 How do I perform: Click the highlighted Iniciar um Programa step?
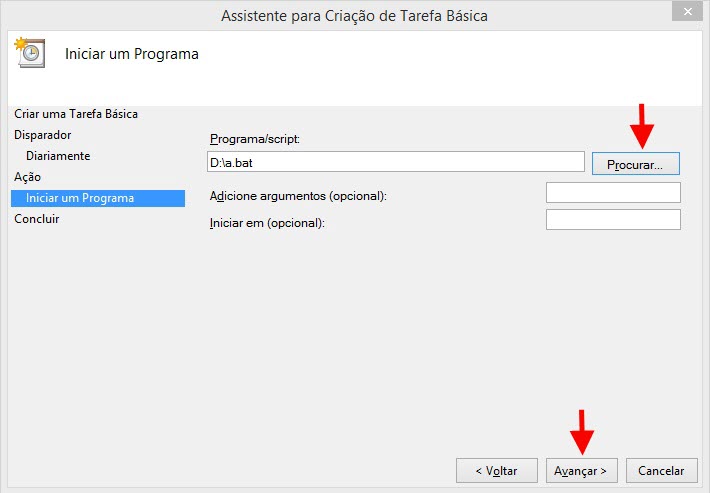(98, 198)
